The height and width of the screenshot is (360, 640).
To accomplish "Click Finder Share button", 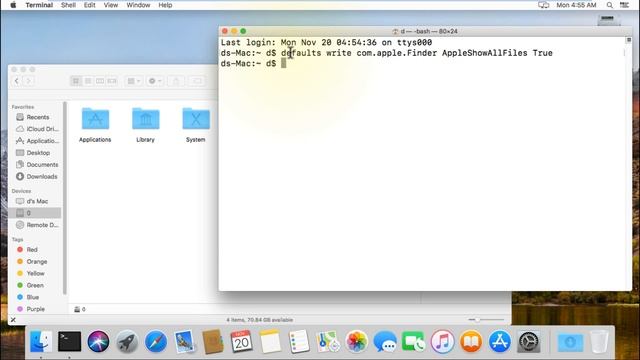I will click(176, 81).
